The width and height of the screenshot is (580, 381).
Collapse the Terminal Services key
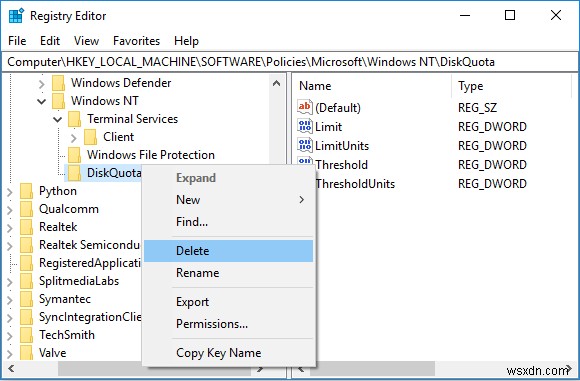coord(58,119)
